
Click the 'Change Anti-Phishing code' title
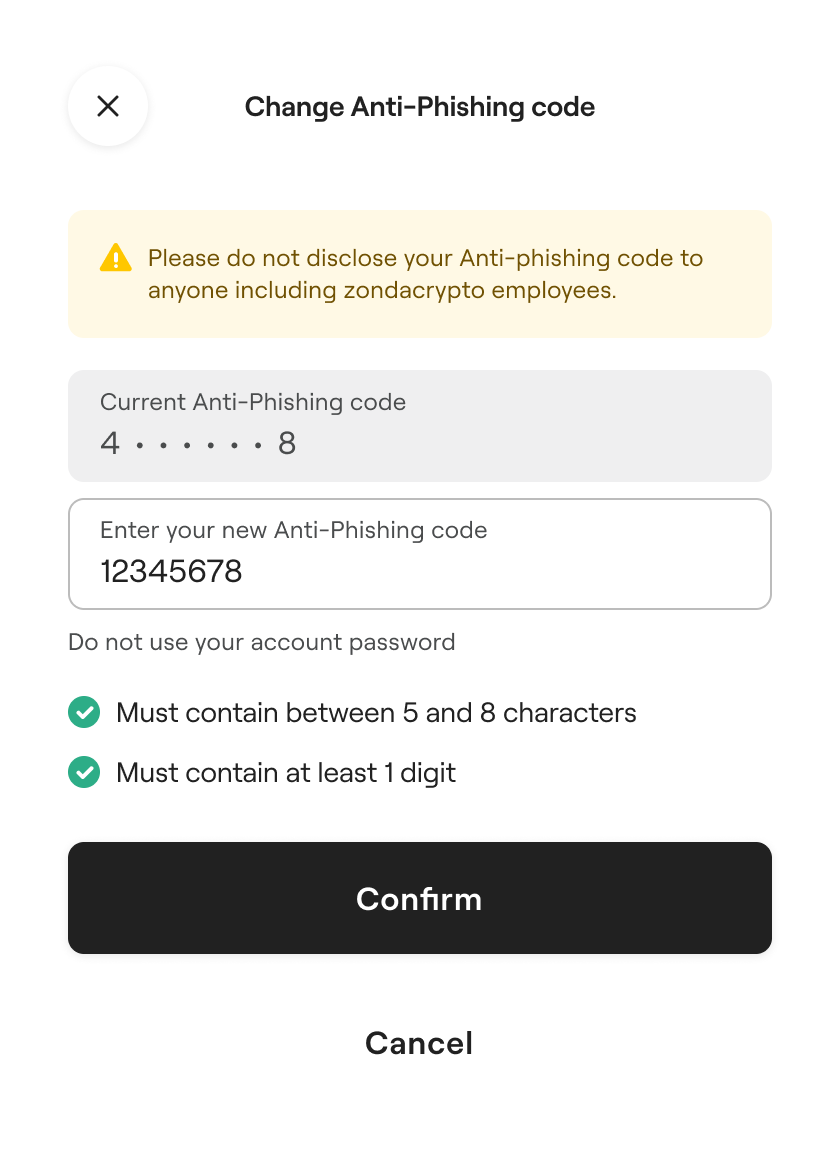coord(420,106)
